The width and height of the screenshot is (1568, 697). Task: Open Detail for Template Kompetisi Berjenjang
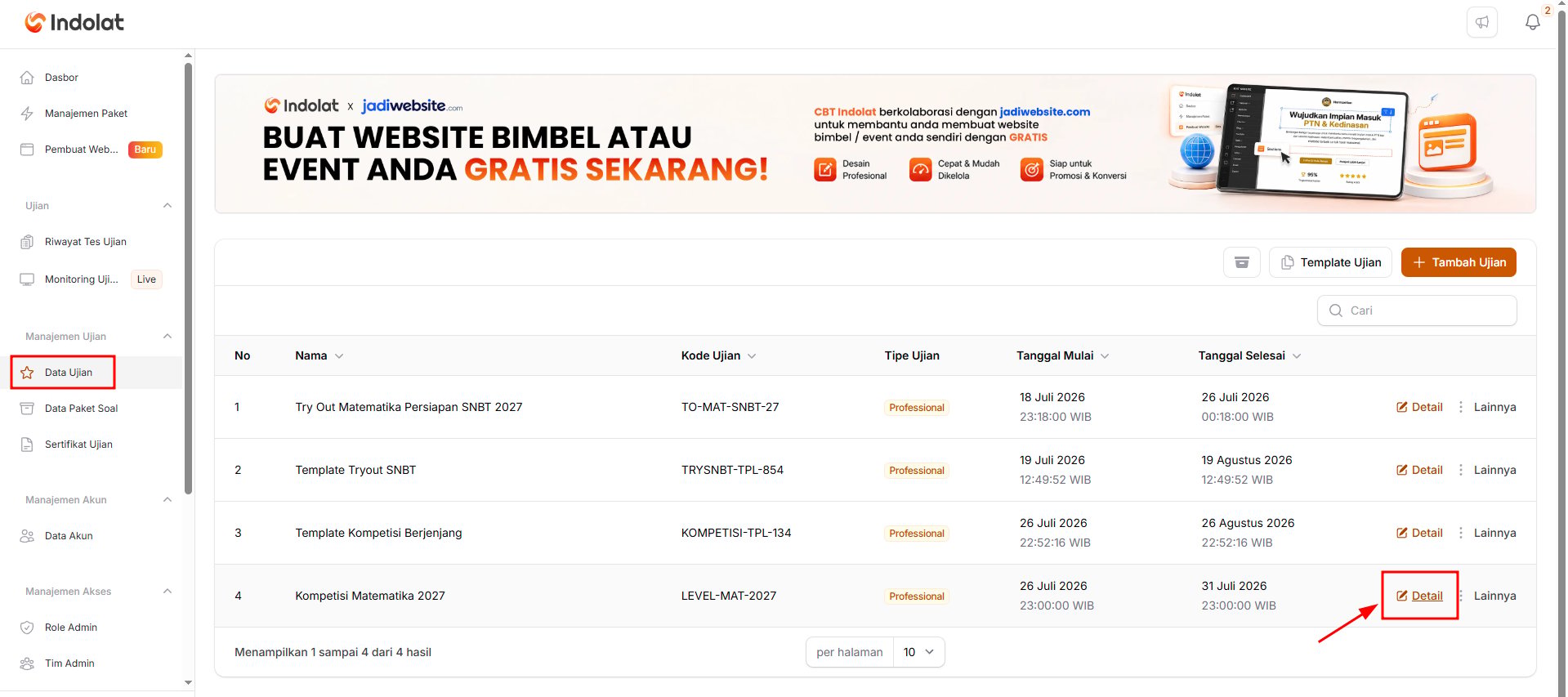[x=1419, y=533]
